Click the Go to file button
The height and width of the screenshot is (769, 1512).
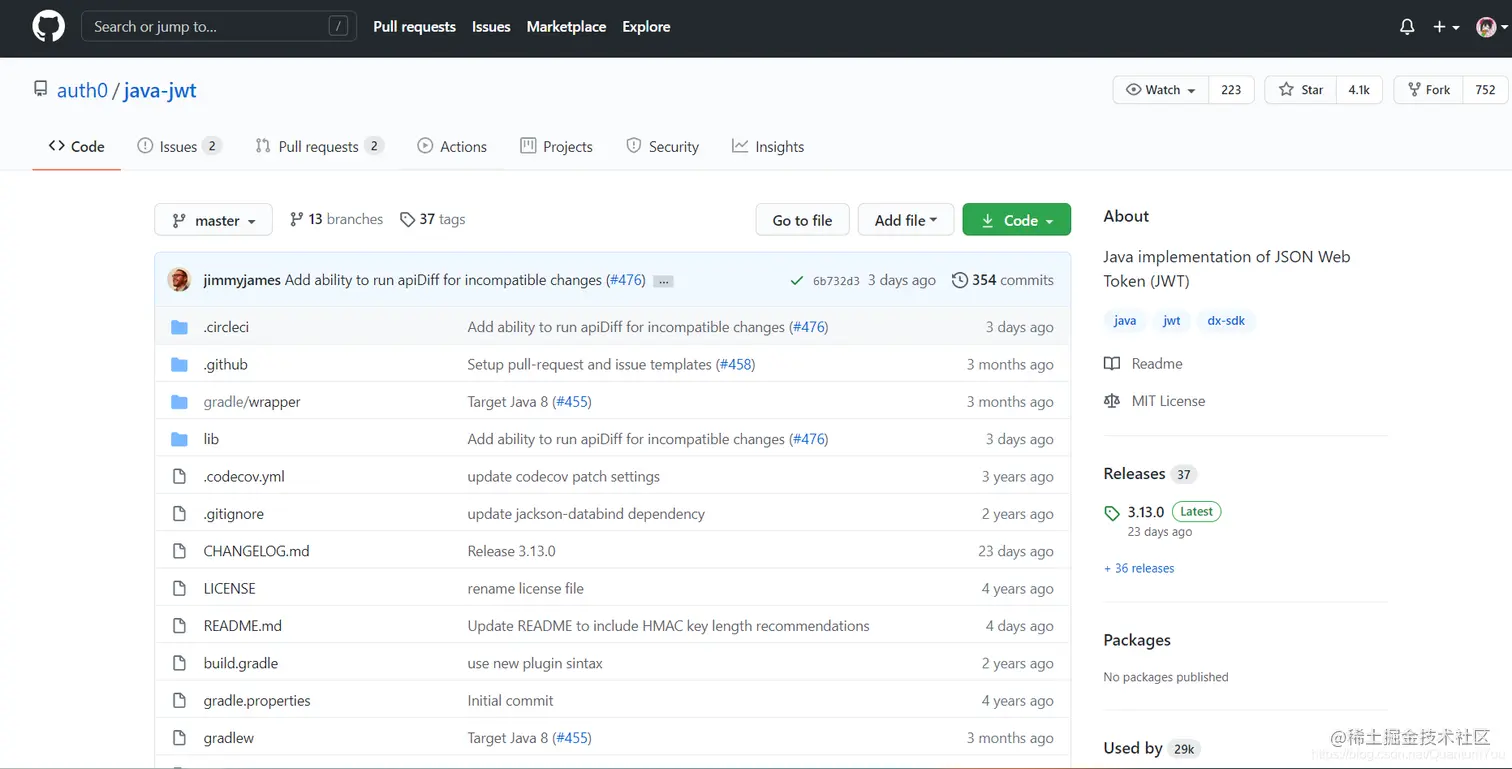click(x=802, y=220)
